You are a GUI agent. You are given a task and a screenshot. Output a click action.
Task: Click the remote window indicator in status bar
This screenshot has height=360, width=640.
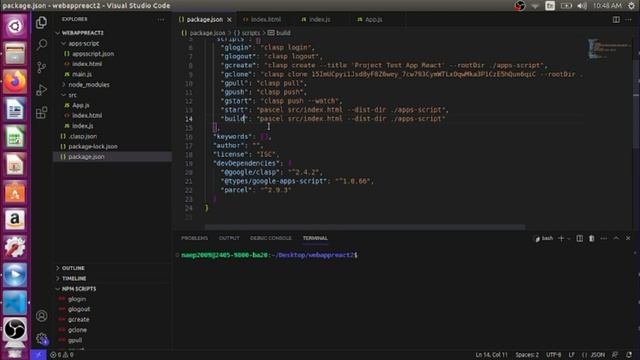pos(39,355)
